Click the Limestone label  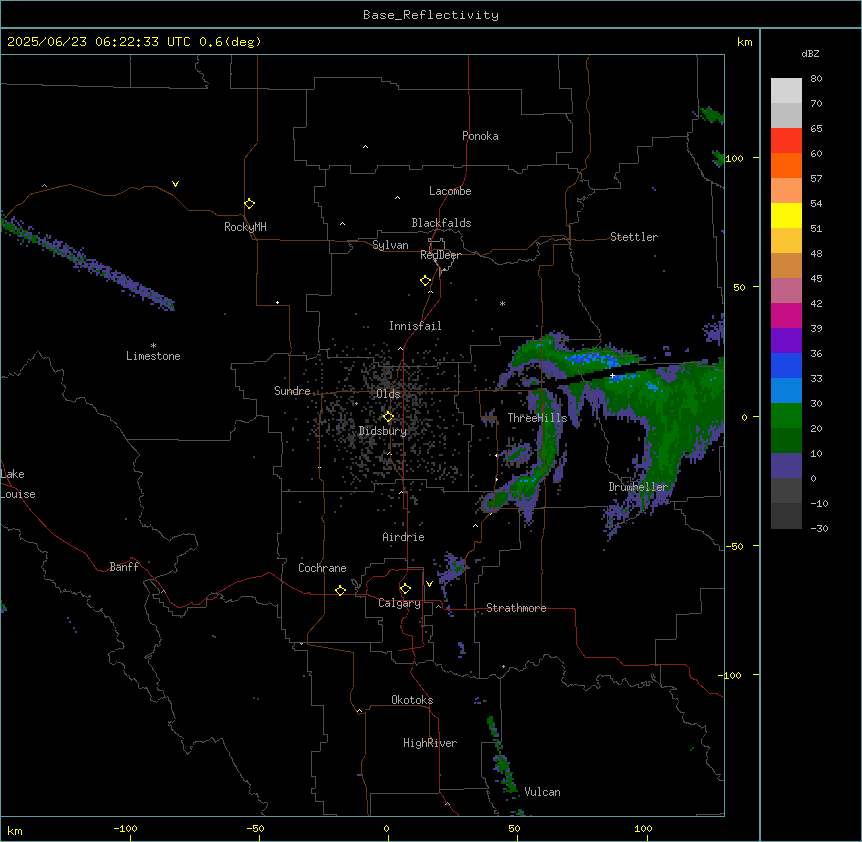[153, 356]
